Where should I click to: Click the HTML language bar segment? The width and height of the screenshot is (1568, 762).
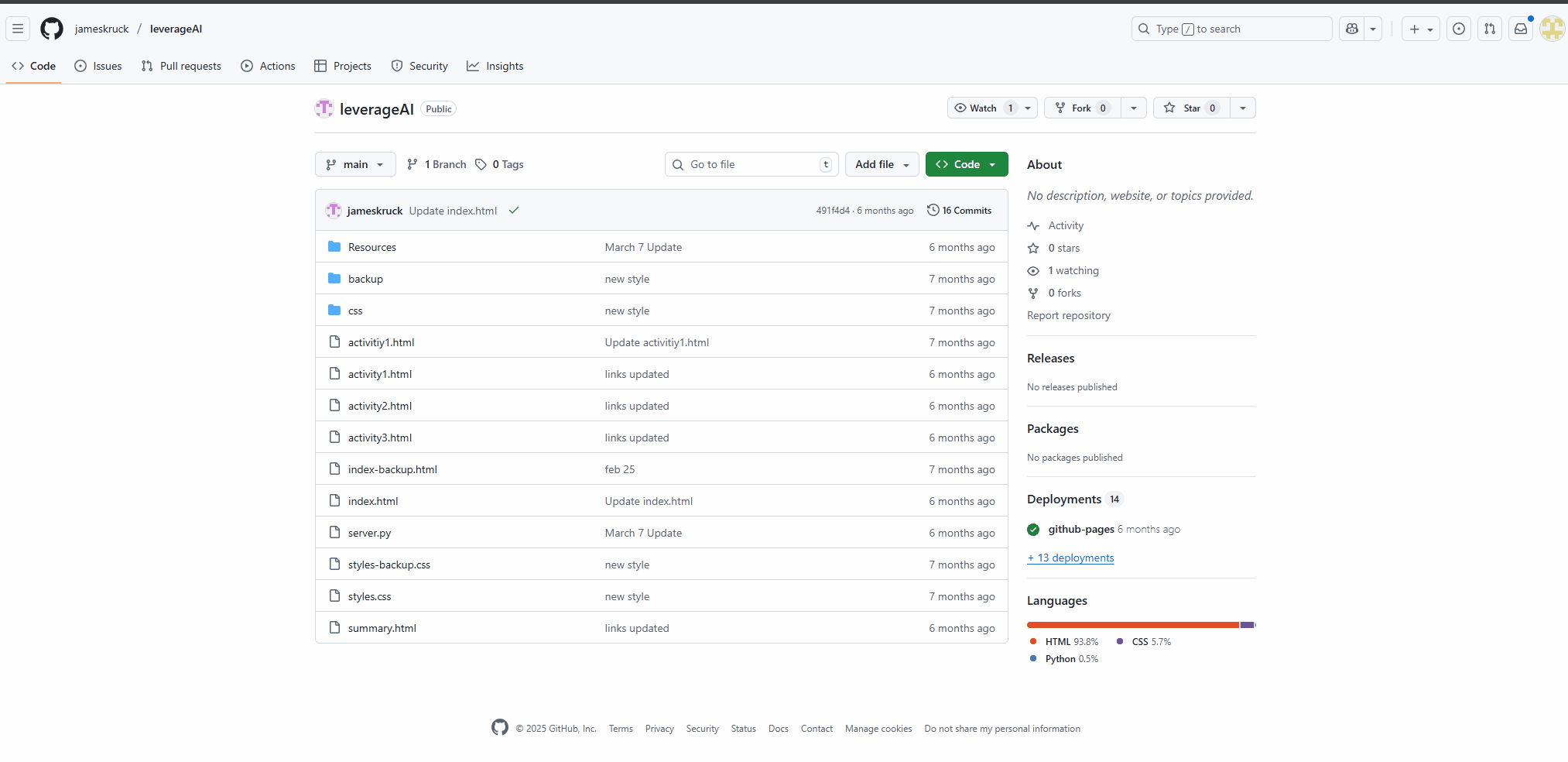[x=1133, y=625]
